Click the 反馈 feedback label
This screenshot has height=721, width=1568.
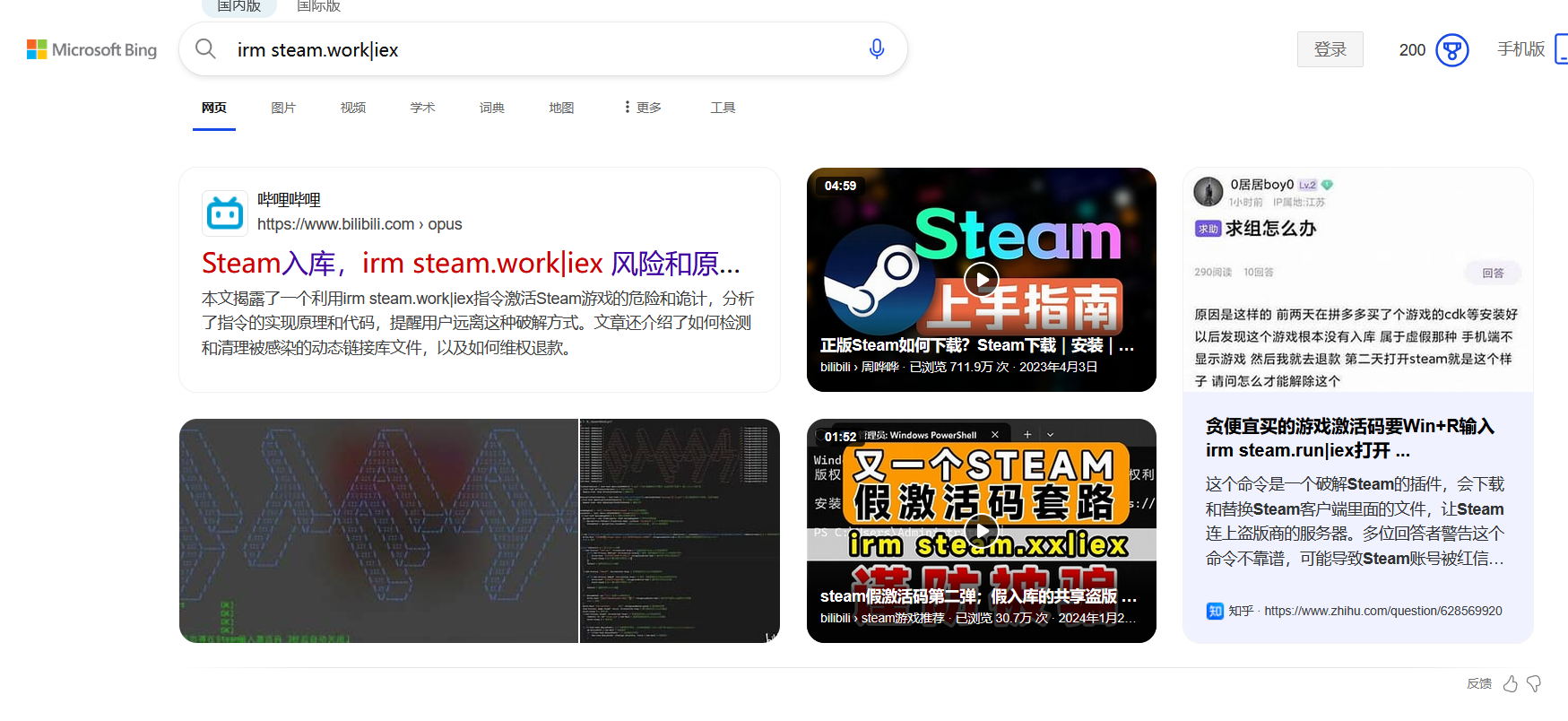(1479, 683)
